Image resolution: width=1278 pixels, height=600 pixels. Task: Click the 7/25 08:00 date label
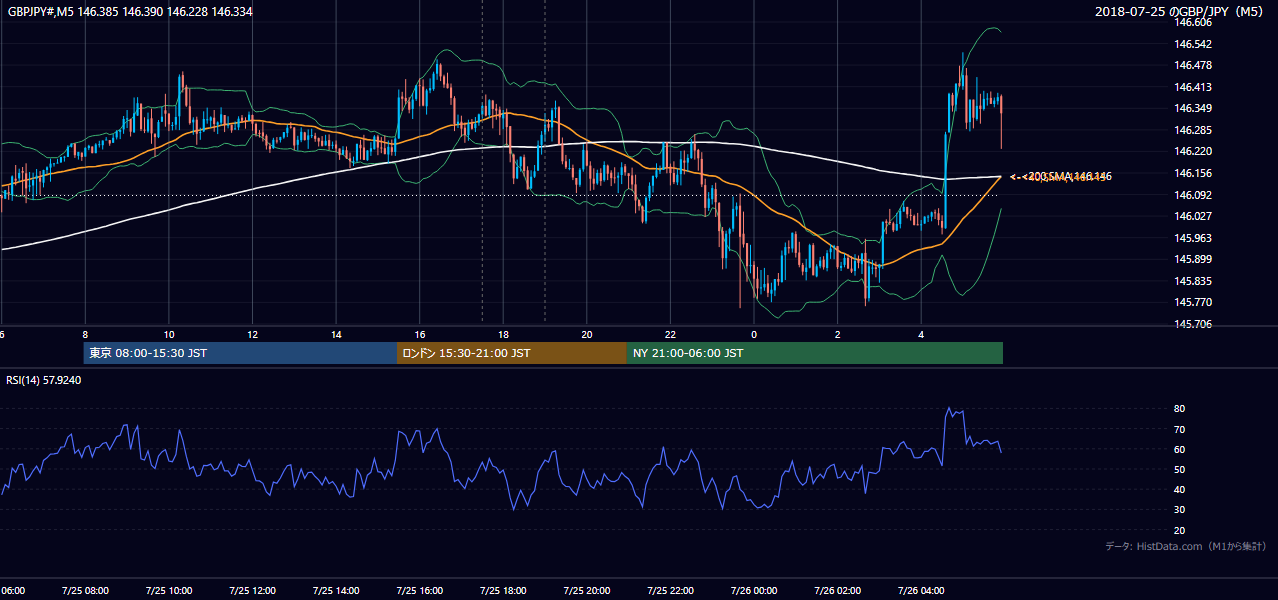click(85, 591)
